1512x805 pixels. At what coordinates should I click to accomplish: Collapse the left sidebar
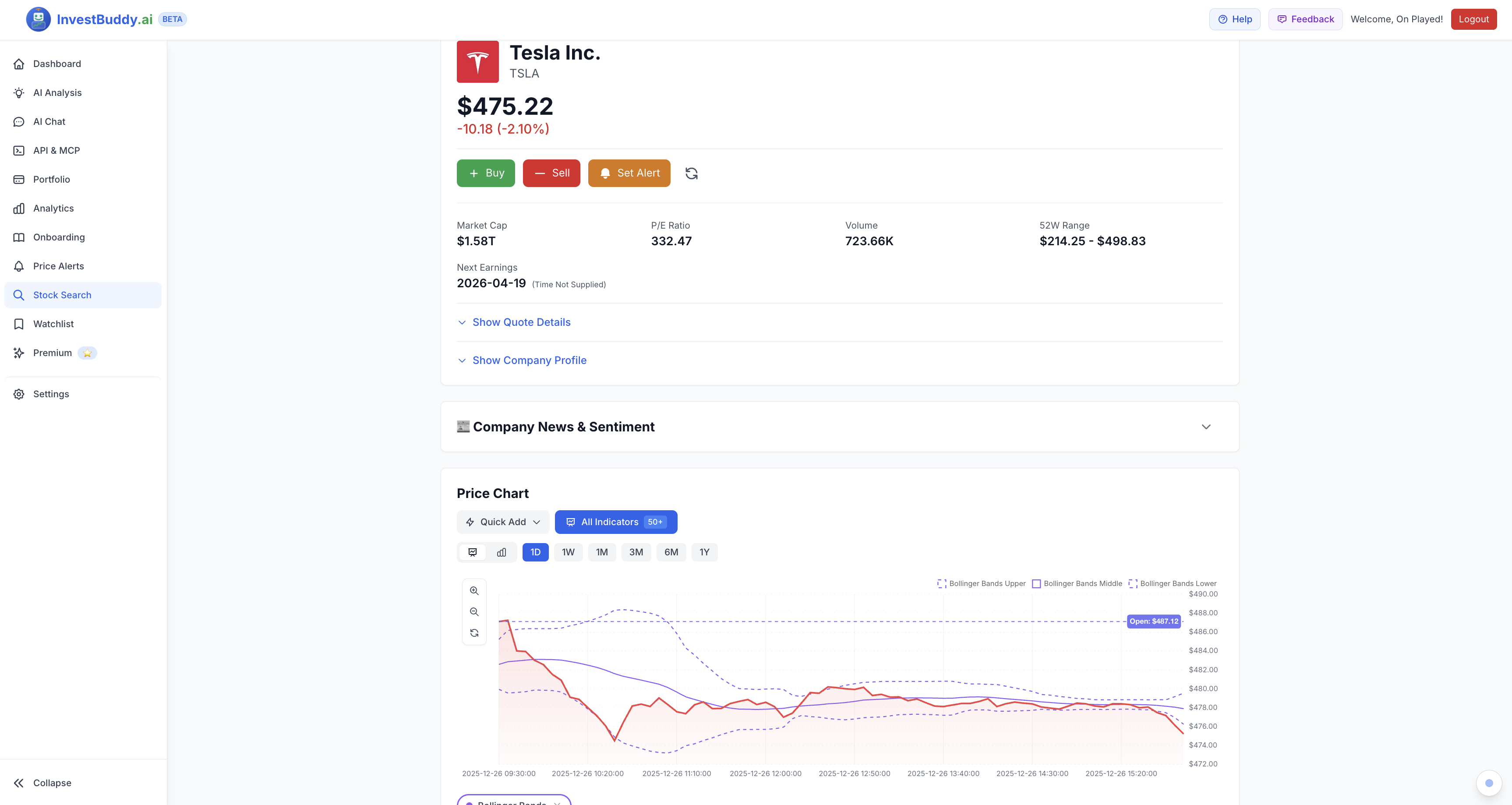coord(51,783)
